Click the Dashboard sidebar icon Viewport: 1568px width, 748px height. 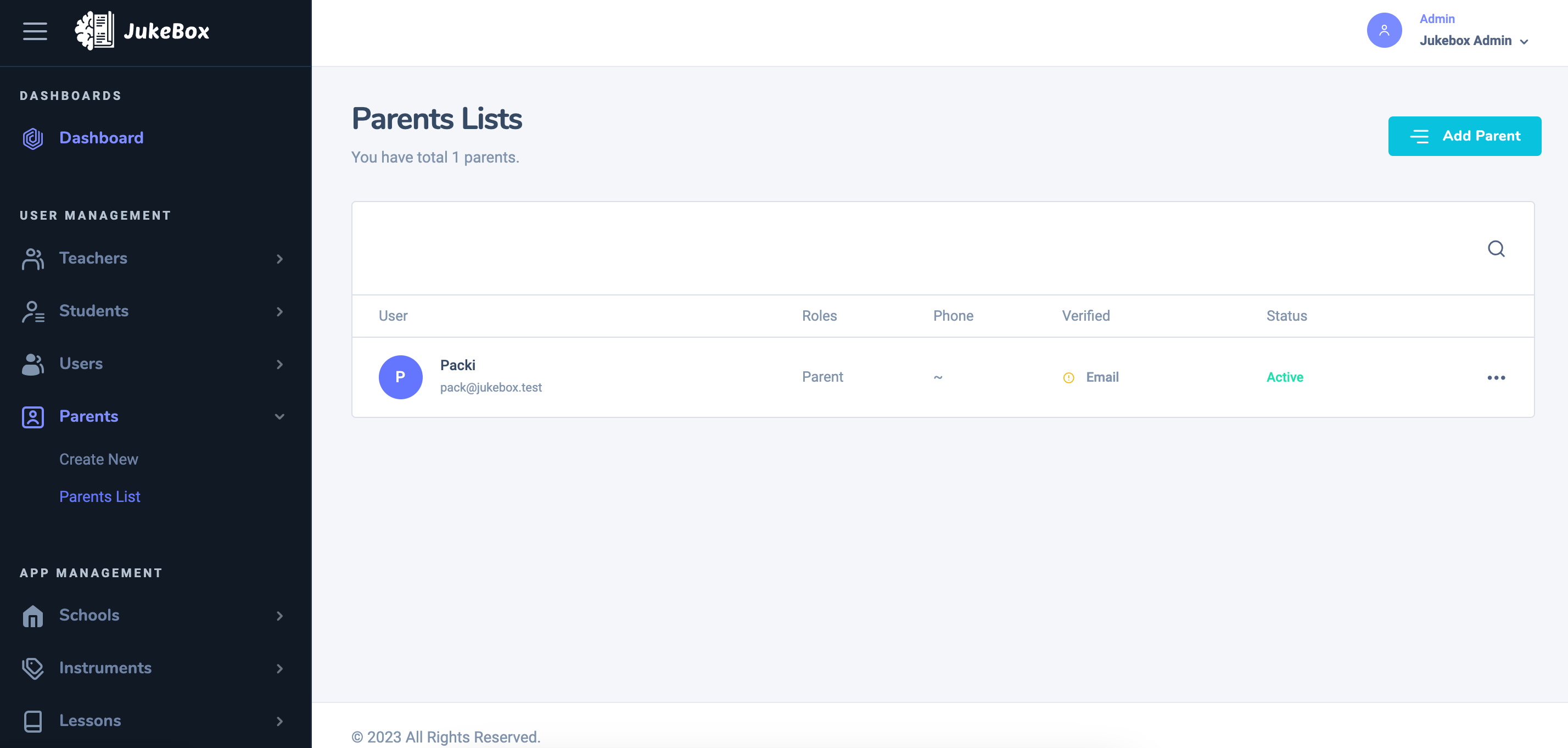(33, 138)
